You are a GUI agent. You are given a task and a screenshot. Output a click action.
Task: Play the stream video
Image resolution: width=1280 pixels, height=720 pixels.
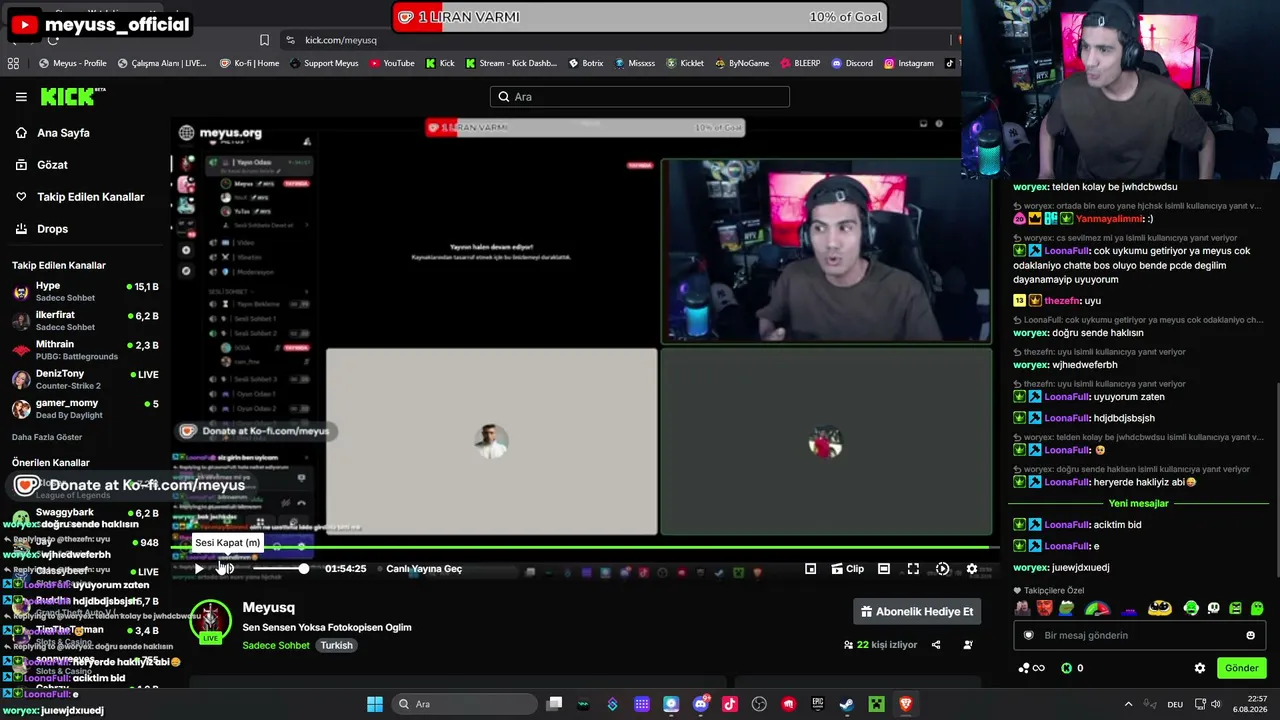199,569
